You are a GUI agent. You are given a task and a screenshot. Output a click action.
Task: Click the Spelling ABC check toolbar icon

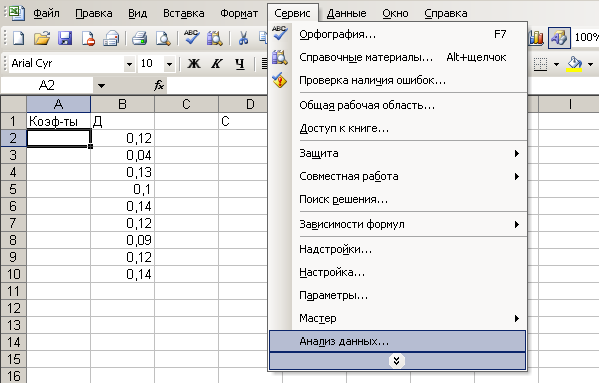pyautogui.click(x=191, y=37)
